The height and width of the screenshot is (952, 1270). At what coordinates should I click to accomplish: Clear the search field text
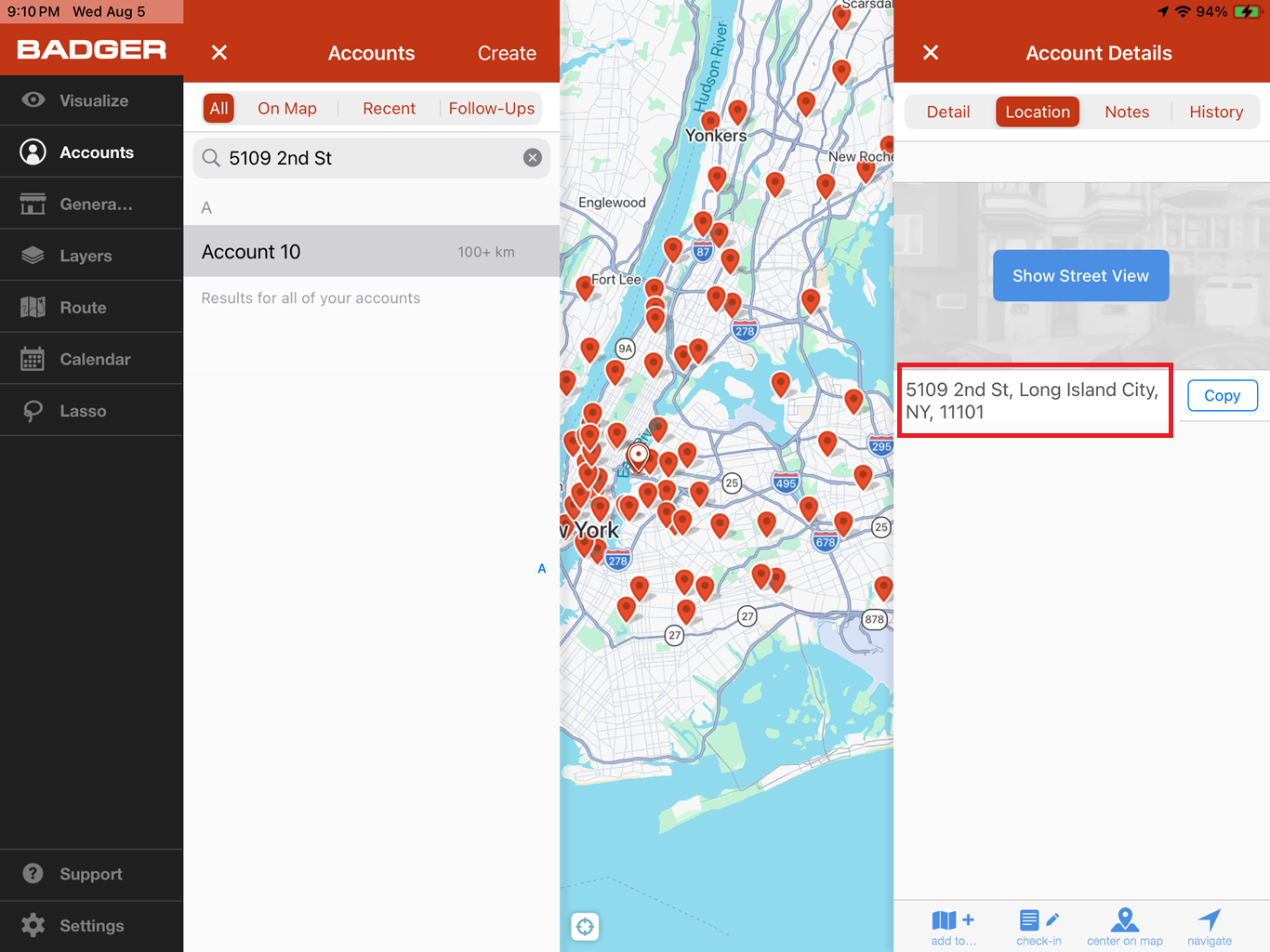[533, 158]
